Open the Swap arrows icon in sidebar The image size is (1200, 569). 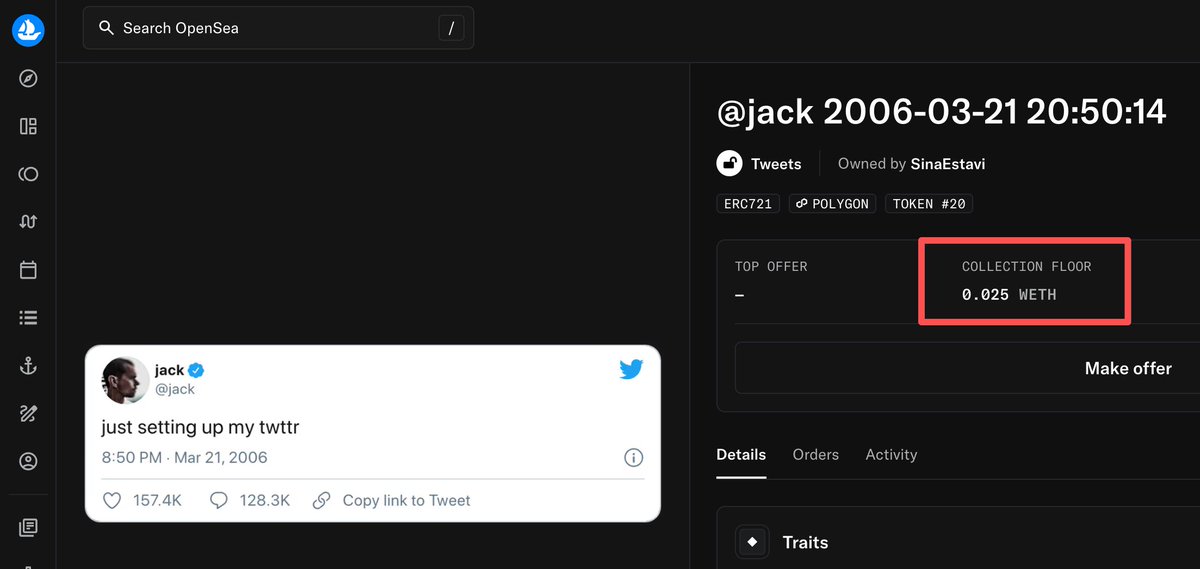[28, 222]
